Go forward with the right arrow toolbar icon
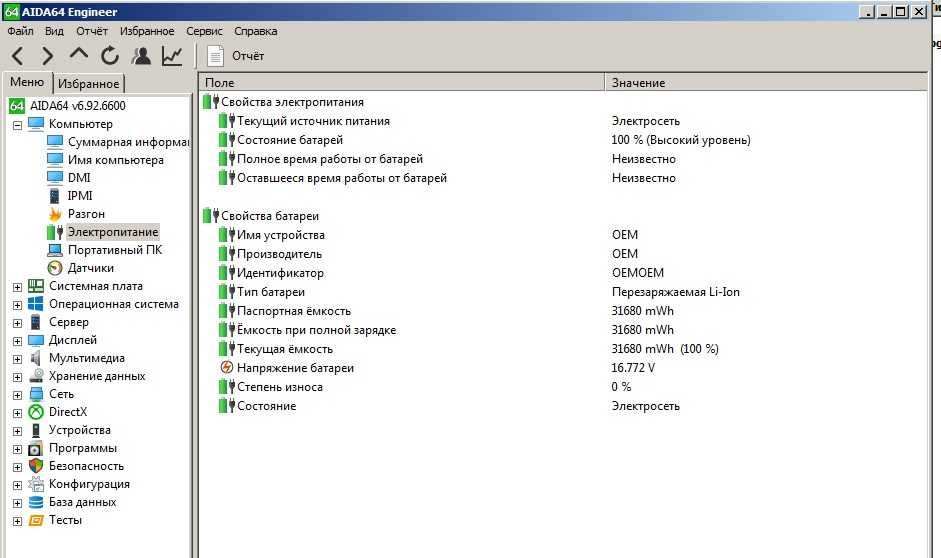 click(x=47, y=56)
